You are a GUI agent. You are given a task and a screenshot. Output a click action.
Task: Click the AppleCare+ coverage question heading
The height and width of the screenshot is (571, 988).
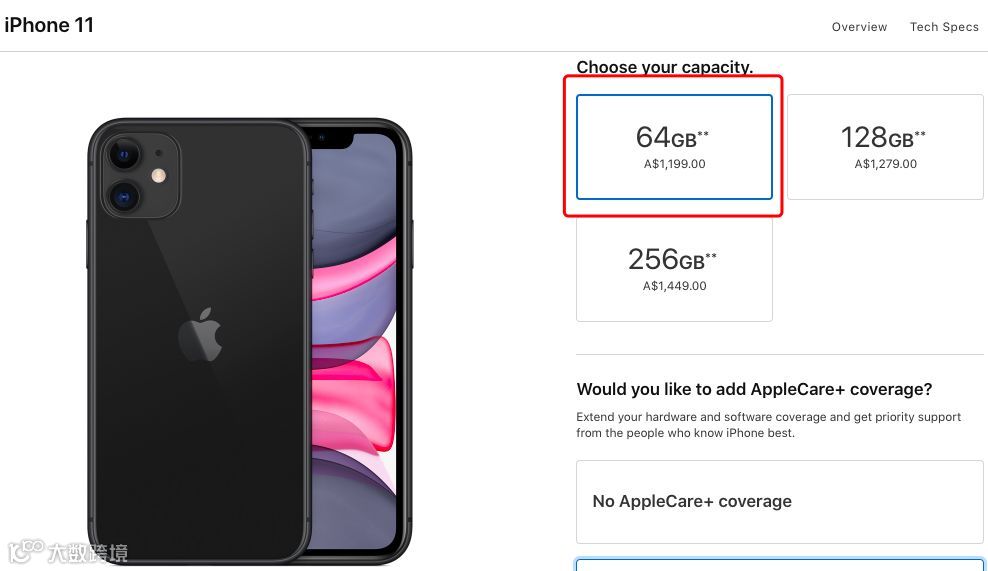point(754,389)
